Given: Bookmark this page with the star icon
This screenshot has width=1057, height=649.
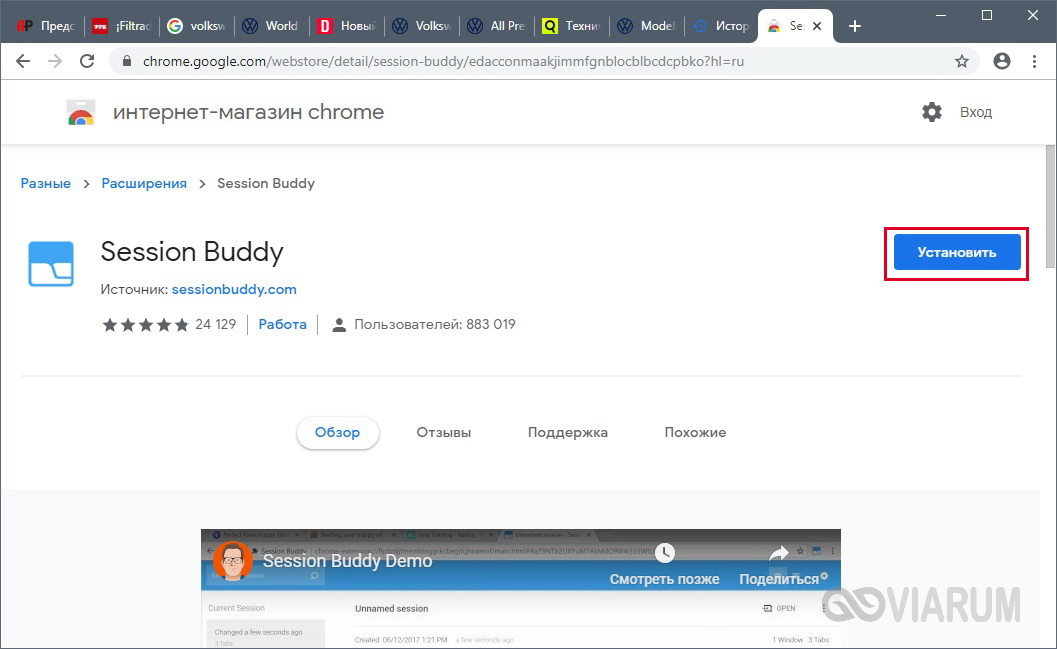Looking at the screenshot, I should tap(961, 61).
